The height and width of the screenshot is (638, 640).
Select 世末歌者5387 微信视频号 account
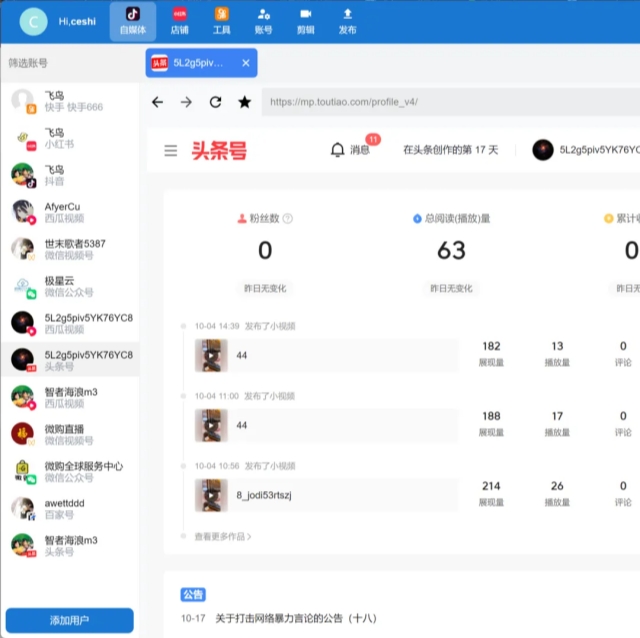(x=69, y=249)
